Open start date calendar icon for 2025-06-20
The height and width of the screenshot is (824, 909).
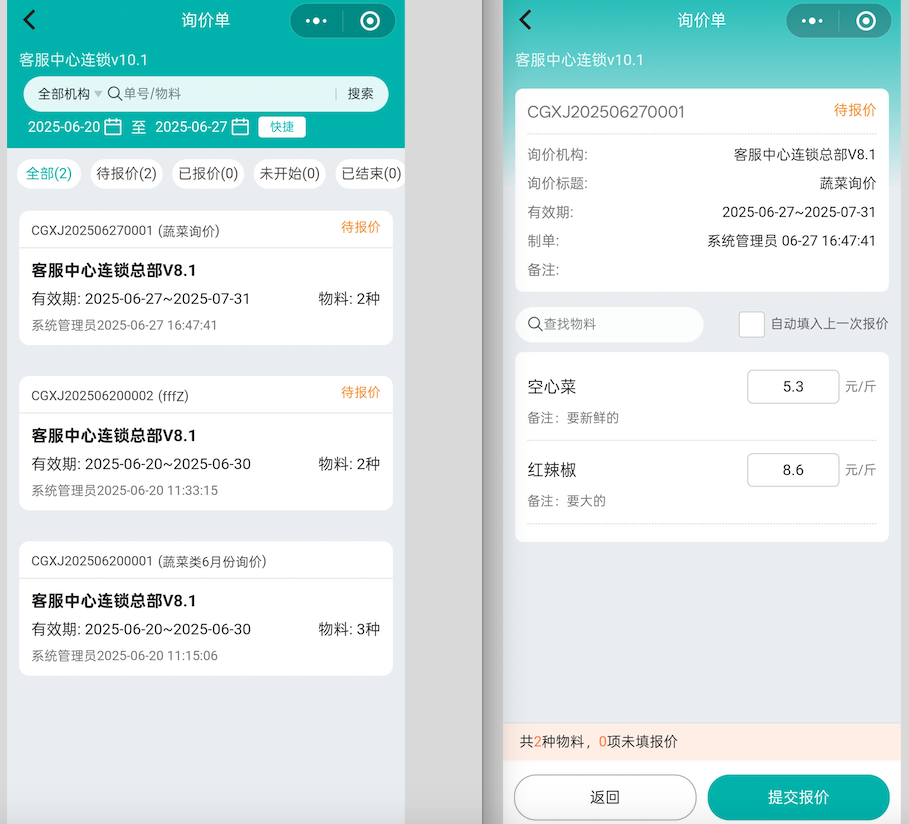coord(113,127)
